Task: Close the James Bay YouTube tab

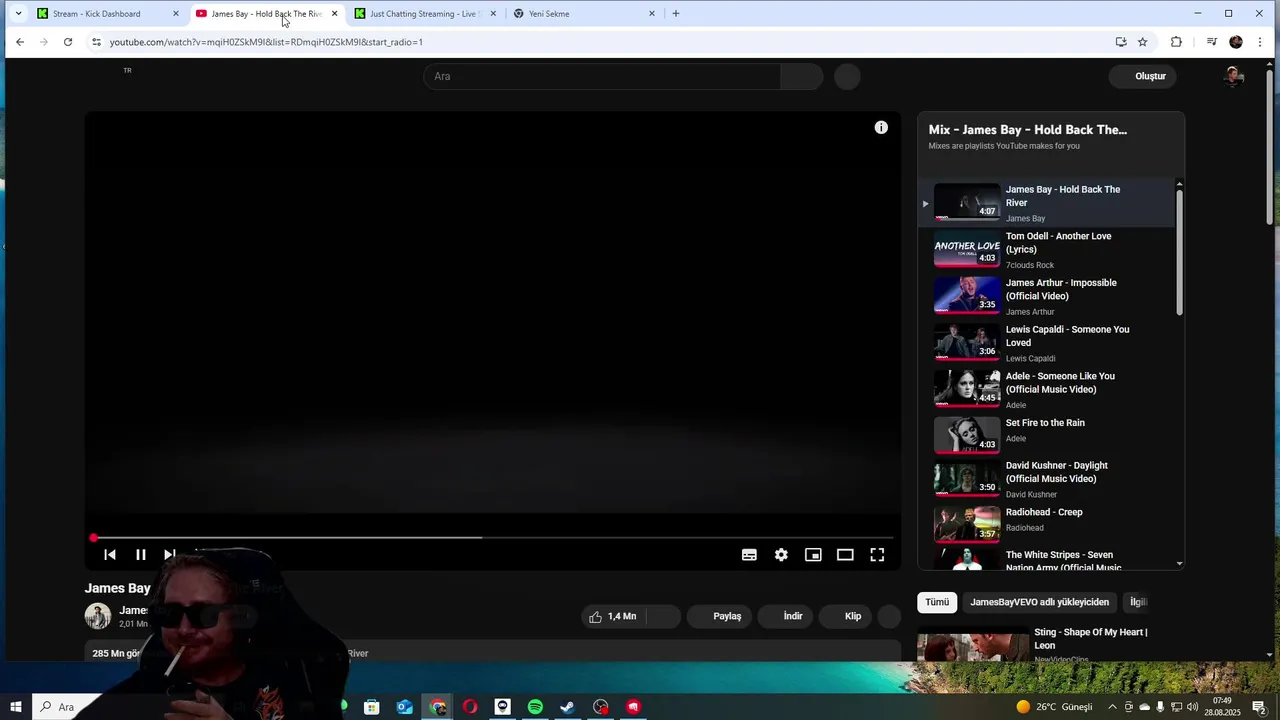Action: [334, 14]
